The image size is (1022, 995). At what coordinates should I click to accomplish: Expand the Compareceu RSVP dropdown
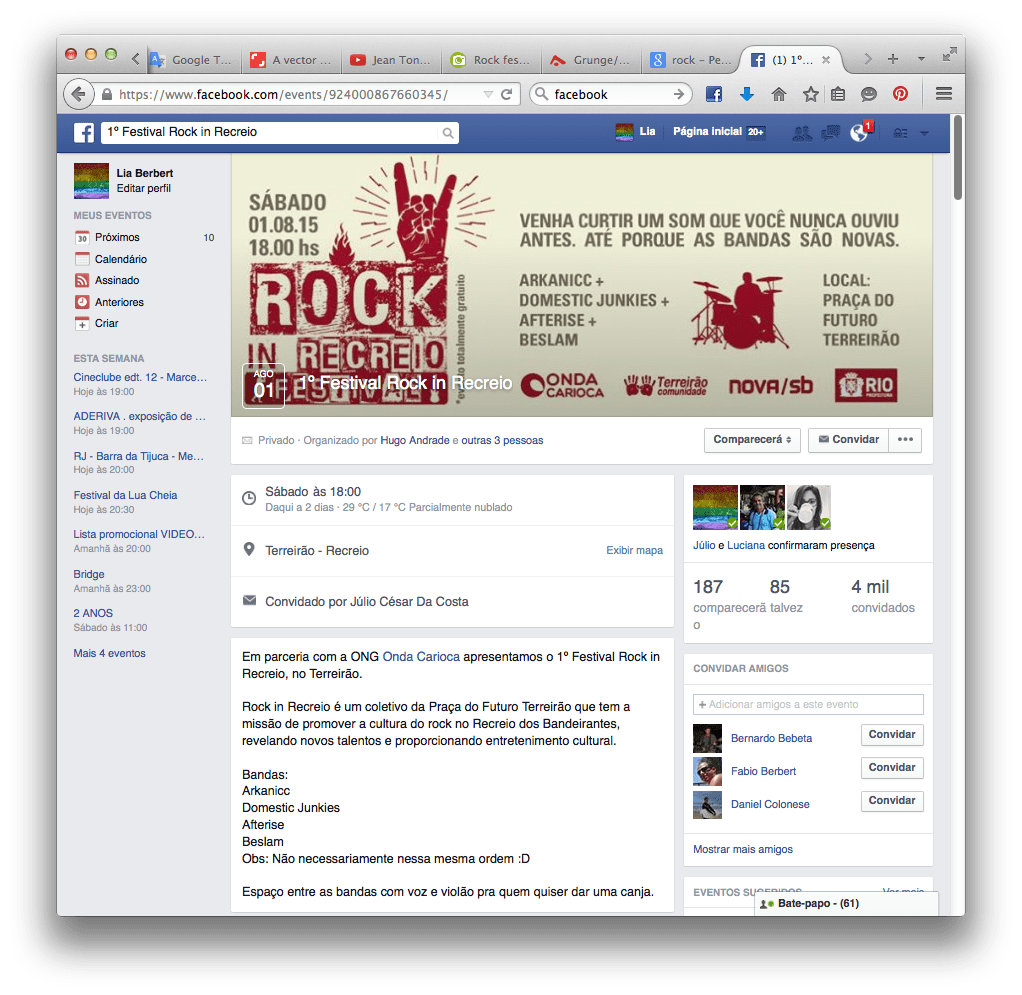coord(752,440)
